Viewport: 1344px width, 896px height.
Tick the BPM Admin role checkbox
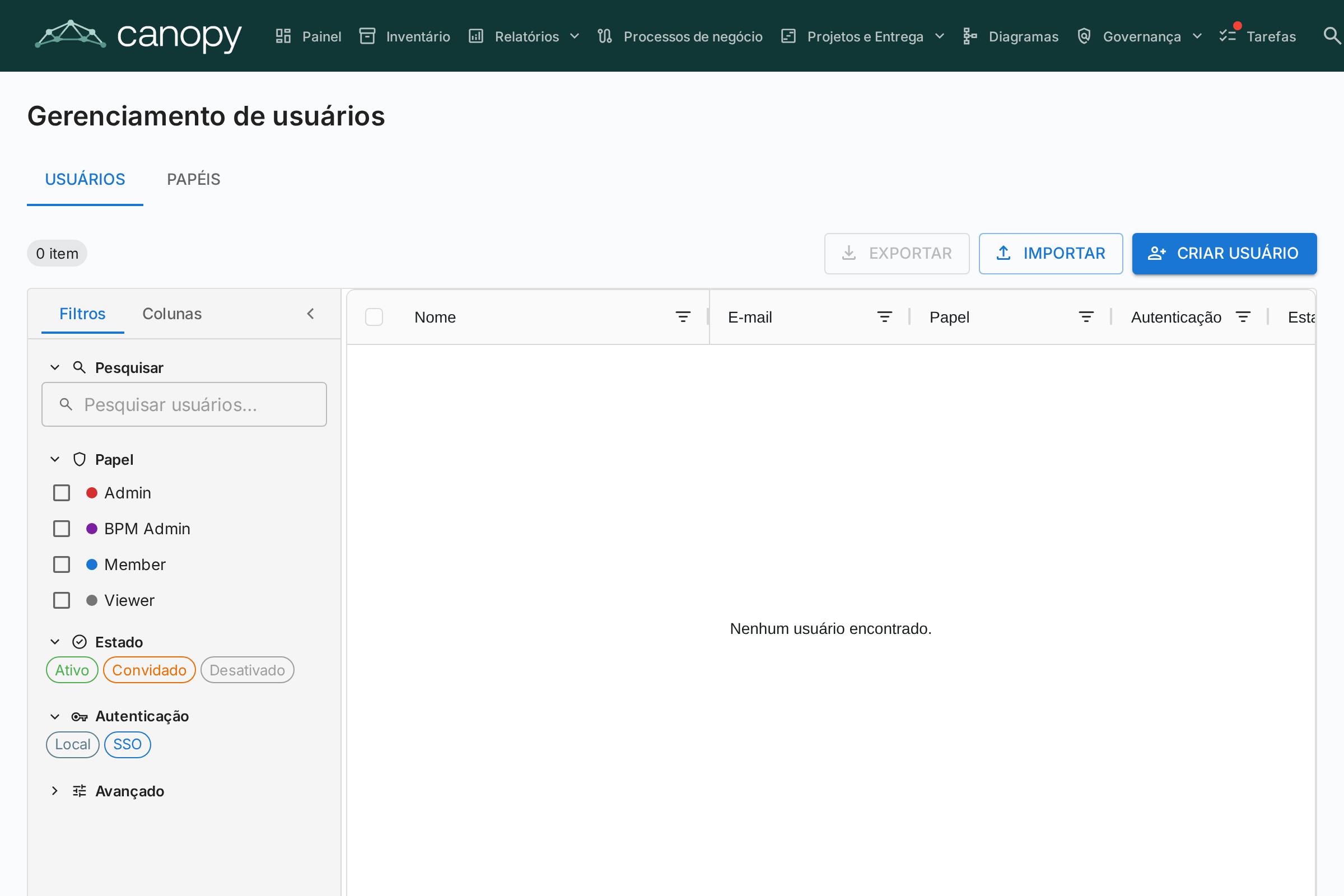point(62,529)
